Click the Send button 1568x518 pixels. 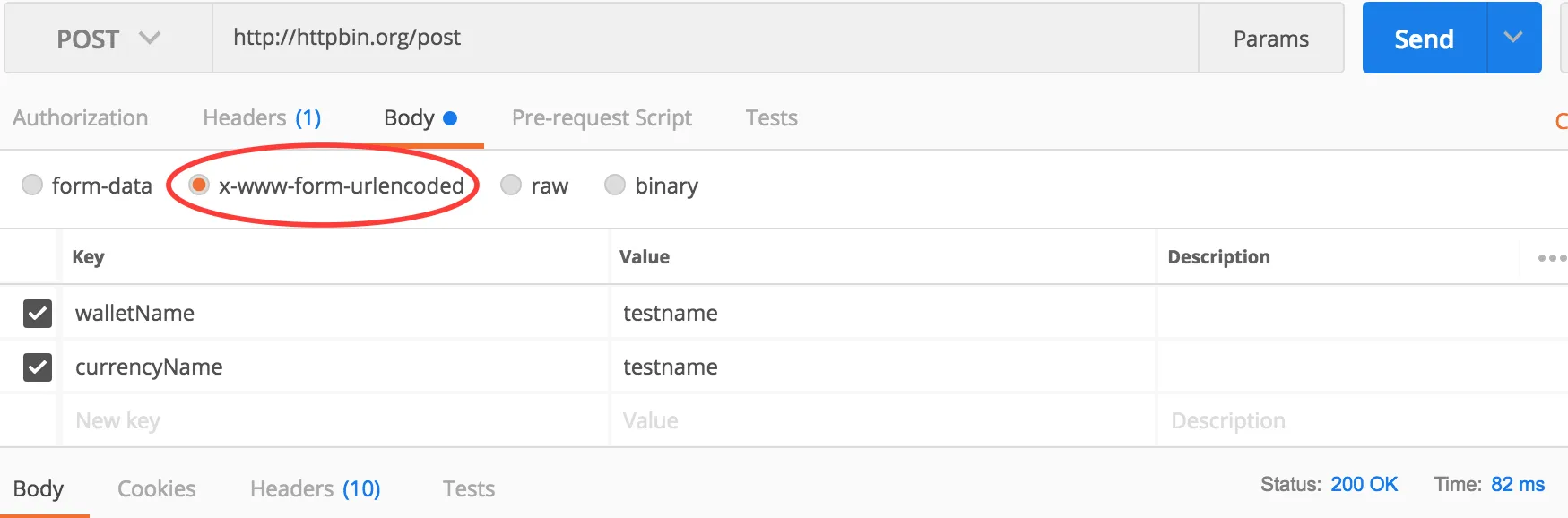(x=1424, y=39)
